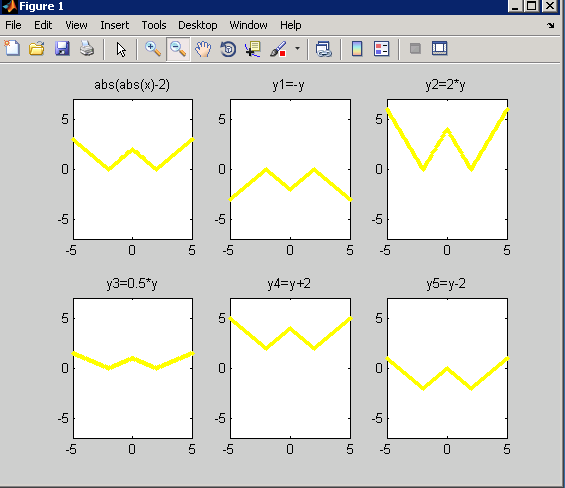The width and height of the screenshot is (565, 488).
Task: Maximize the Figure 1 window
Action: (x=532, y=6)
